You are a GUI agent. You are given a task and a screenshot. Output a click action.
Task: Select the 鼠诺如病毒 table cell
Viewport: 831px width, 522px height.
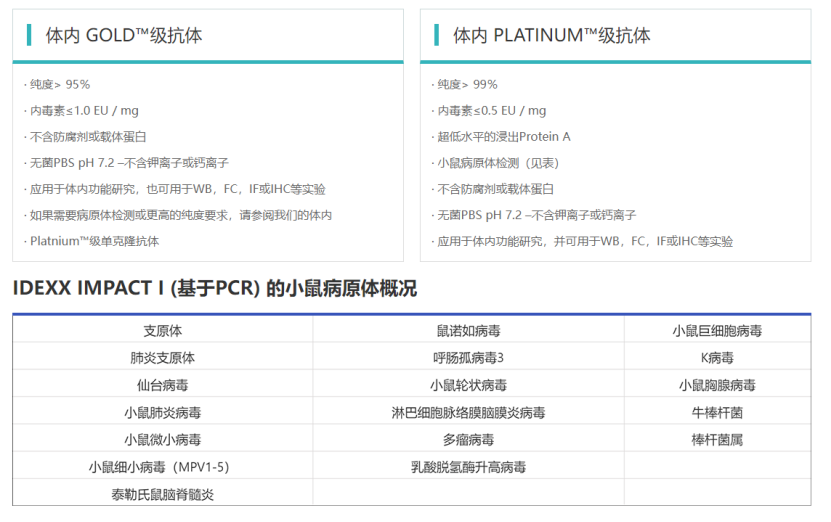(x=468, y=331)
